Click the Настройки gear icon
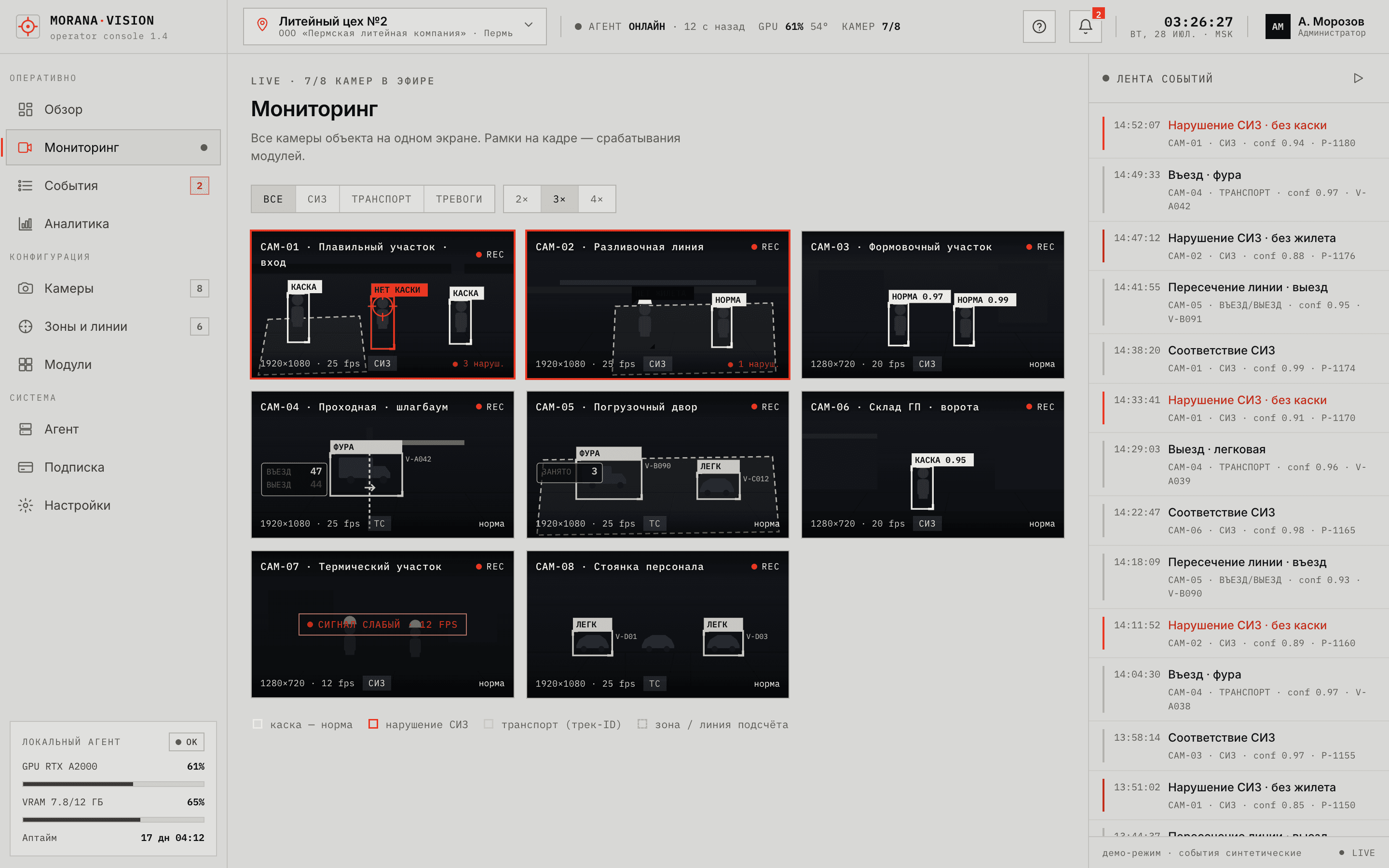This screenshot has height=868, width=1389. coord(25,505)
